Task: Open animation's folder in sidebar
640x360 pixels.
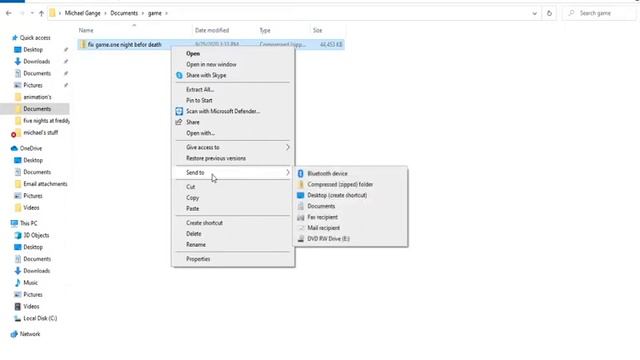Action: [37, 97]
